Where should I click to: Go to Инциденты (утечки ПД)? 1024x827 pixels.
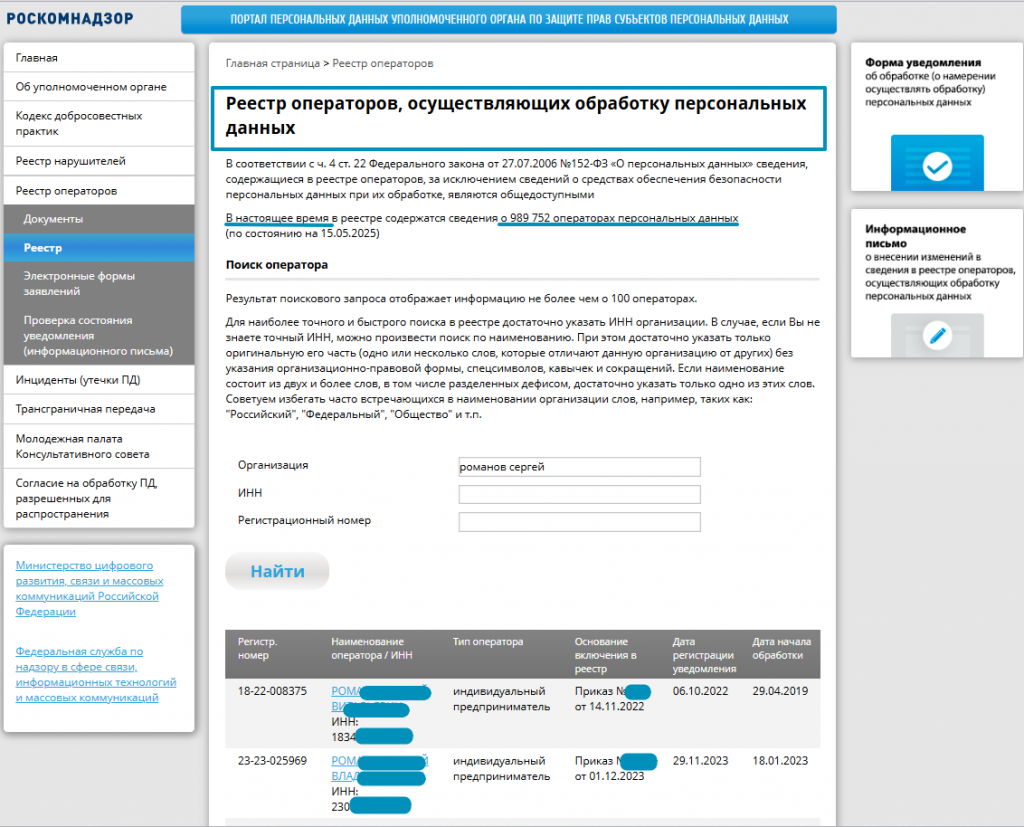coord(99,380)
